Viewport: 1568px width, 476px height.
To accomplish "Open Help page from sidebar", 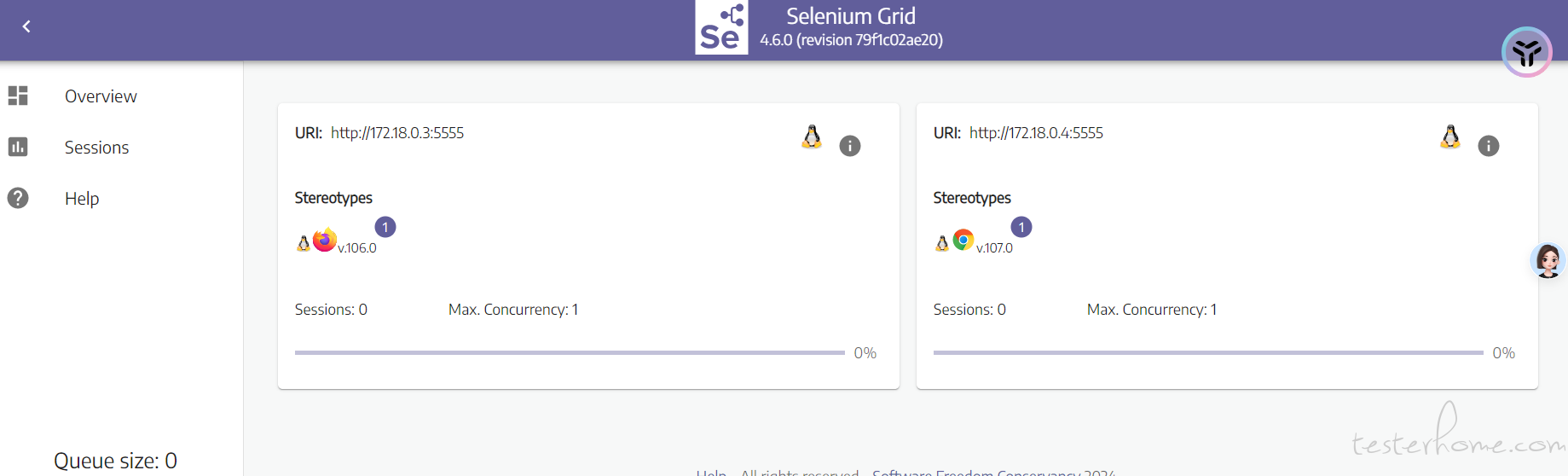I will (82, 199).
